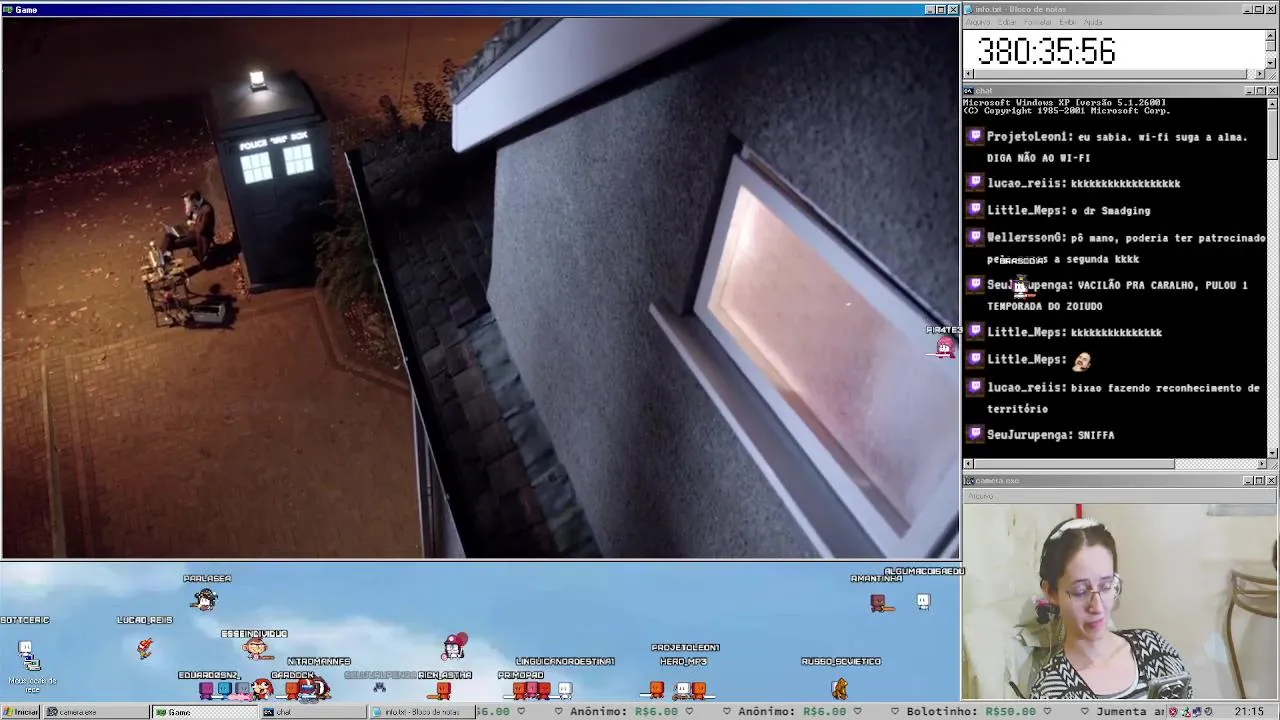Viewport: 1280px width, 720px height.
Task: Click the BOTTCERIC white robot character
Action: (x=25, y=648)
